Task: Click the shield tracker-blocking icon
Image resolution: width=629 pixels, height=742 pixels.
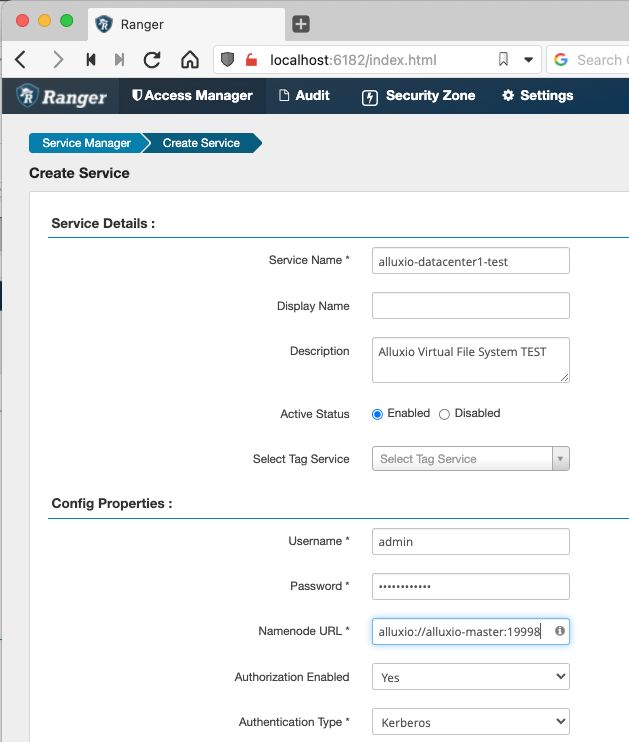Action: point(227,60)
